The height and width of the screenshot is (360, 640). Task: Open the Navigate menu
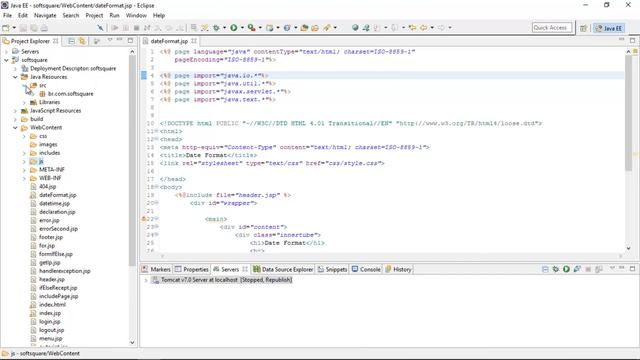point(45,15)
